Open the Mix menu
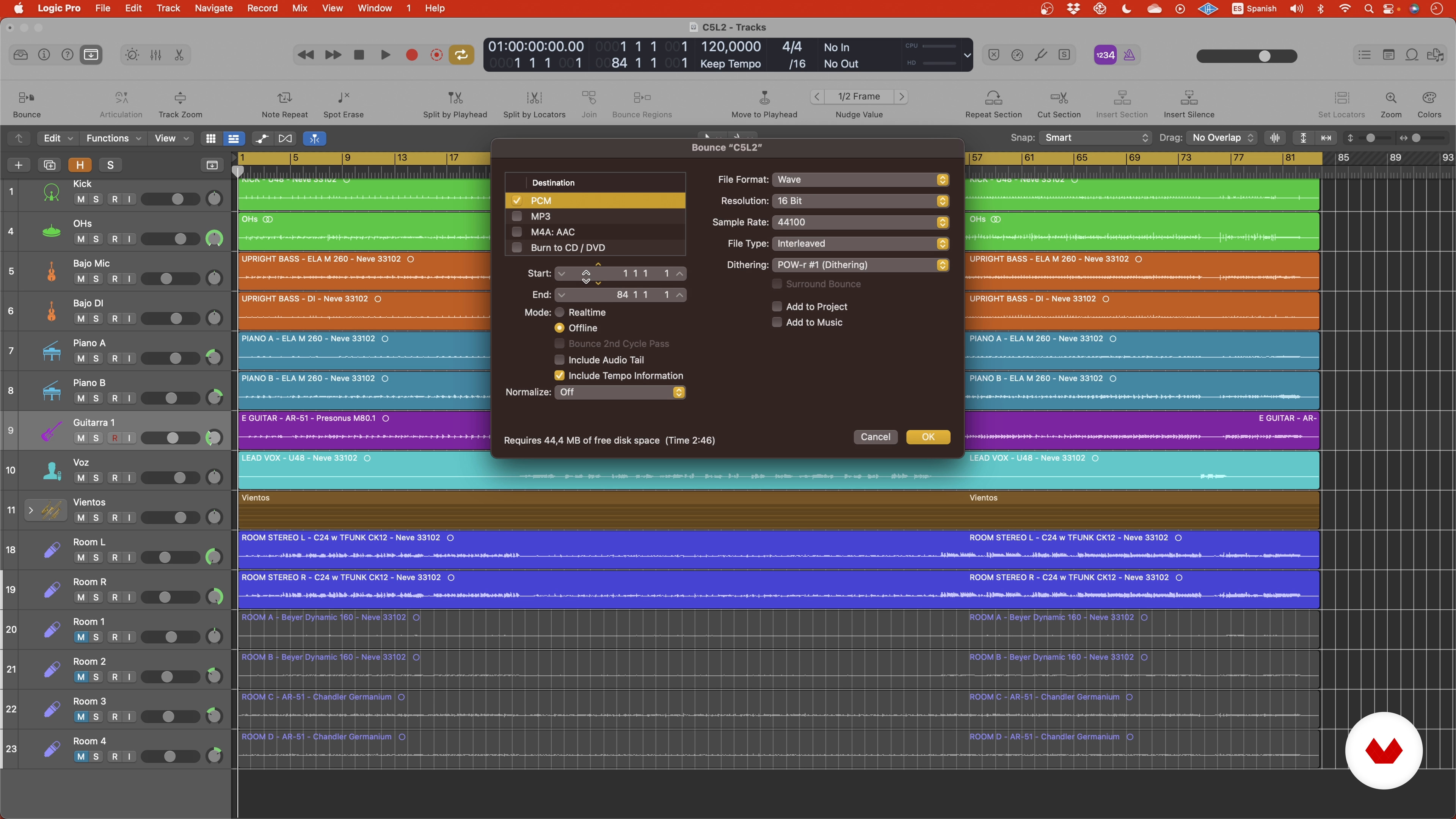 click(300, 8)
